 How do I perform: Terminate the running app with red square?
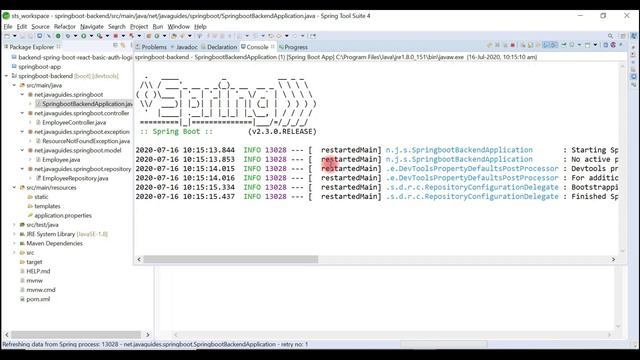click(513, 45)
